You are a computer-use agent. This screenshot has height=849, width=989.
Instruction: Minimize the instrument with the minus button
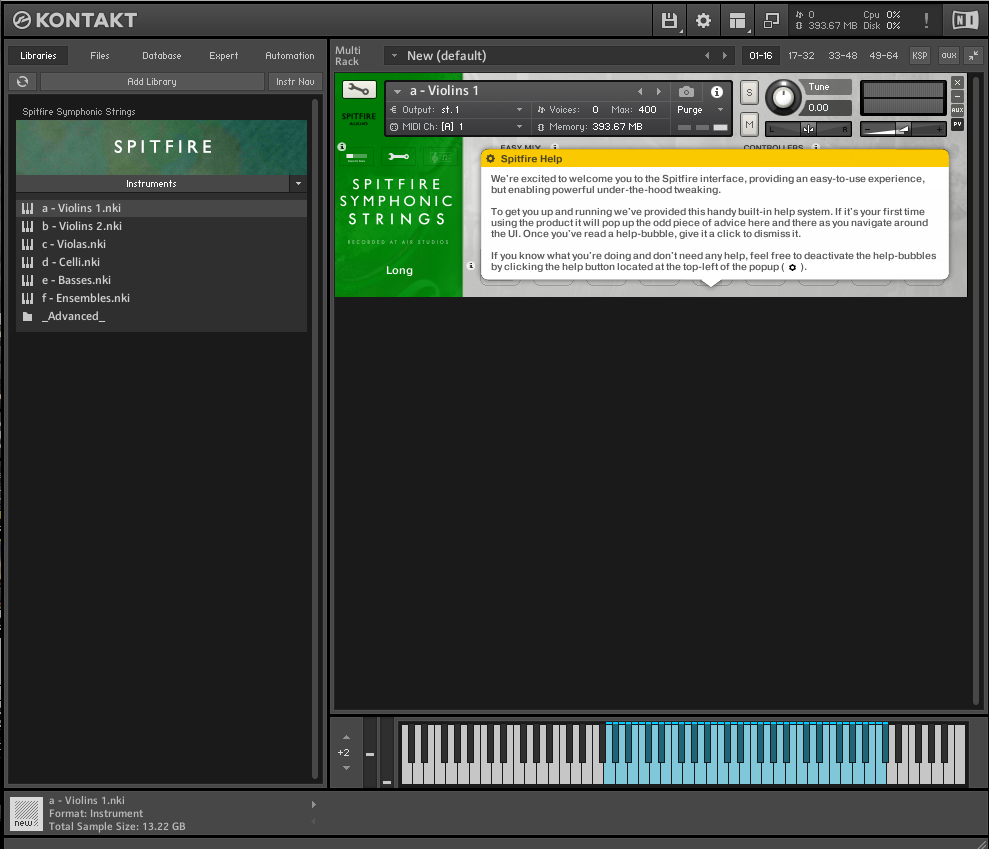[957, 97]
